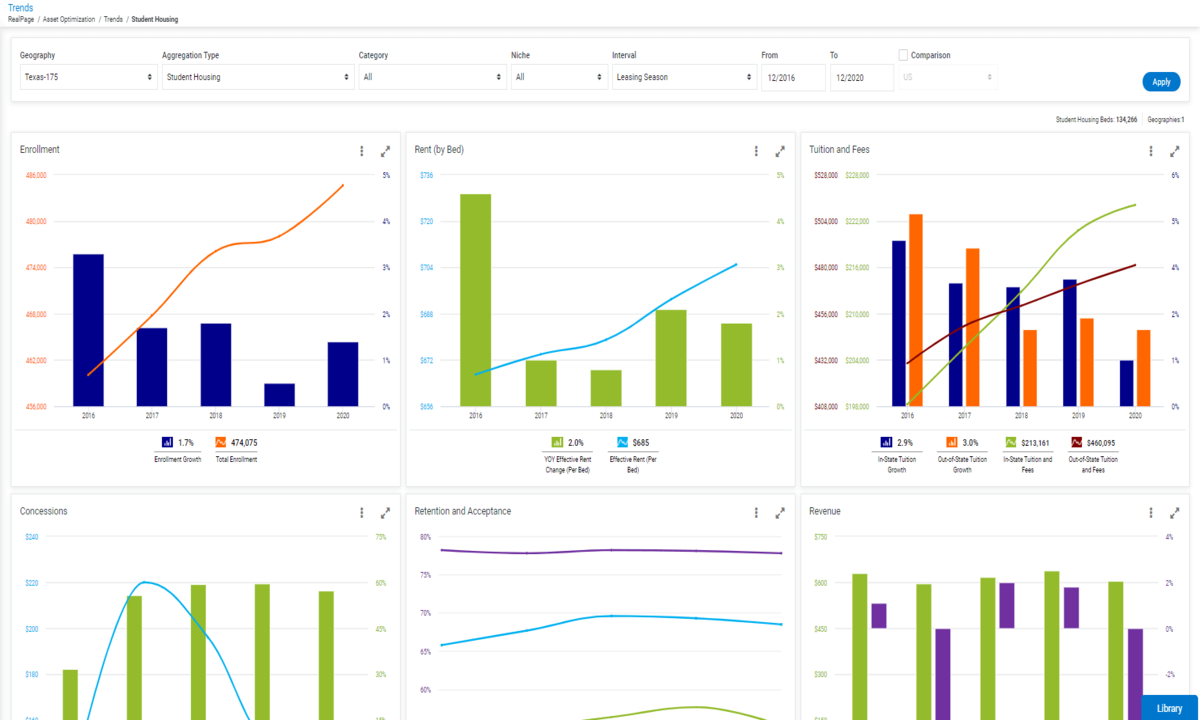This screenshot has height=720, width=1200.
Task: Open the Category dropdown
Action: click(x=433, y=77)
